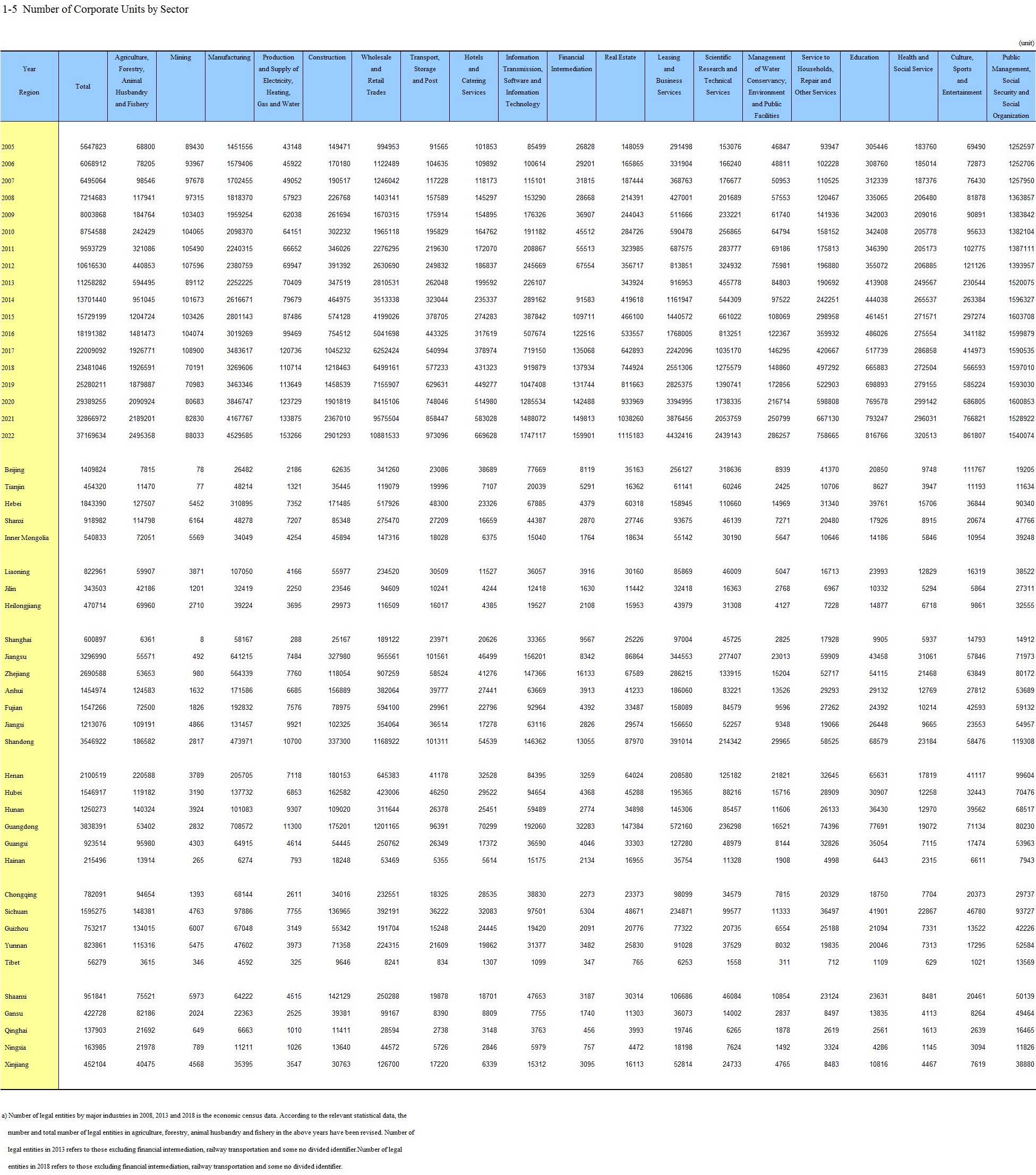Click the Jiangsu row label

click(15, 656)
